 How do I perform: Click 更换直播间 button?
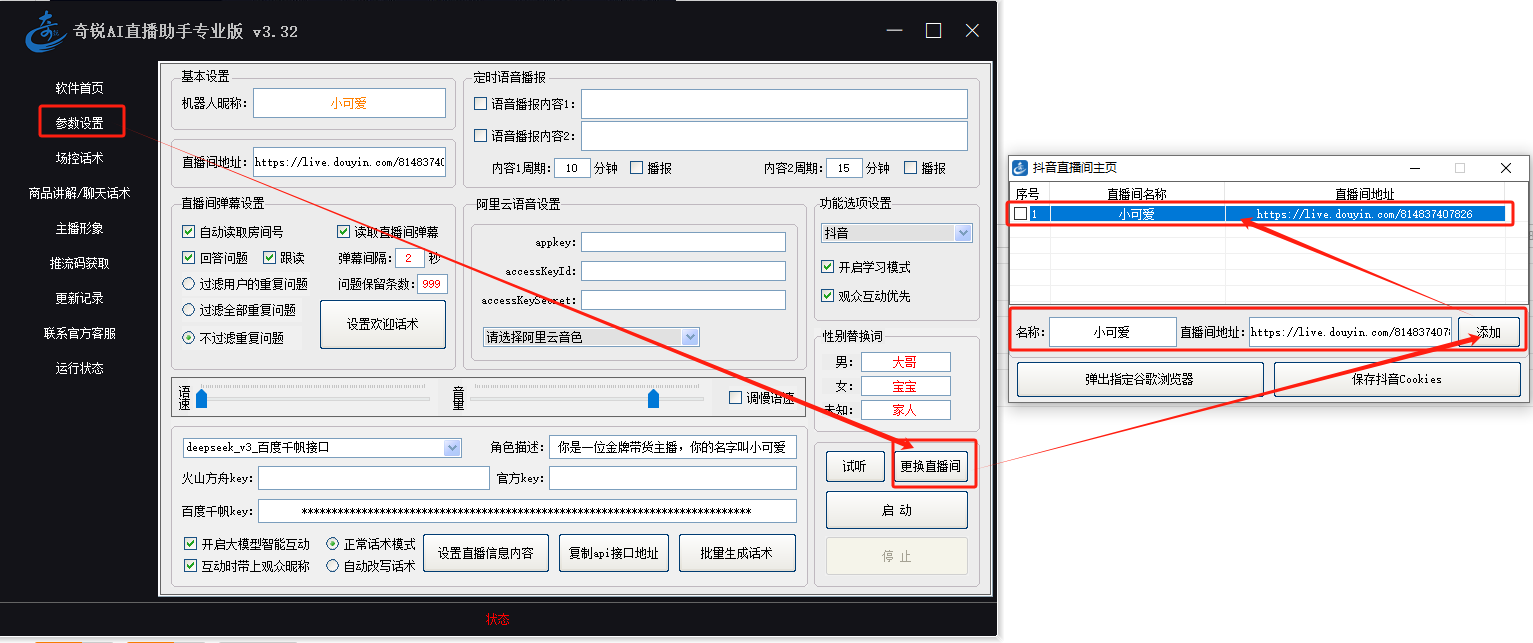pos(930,466)
